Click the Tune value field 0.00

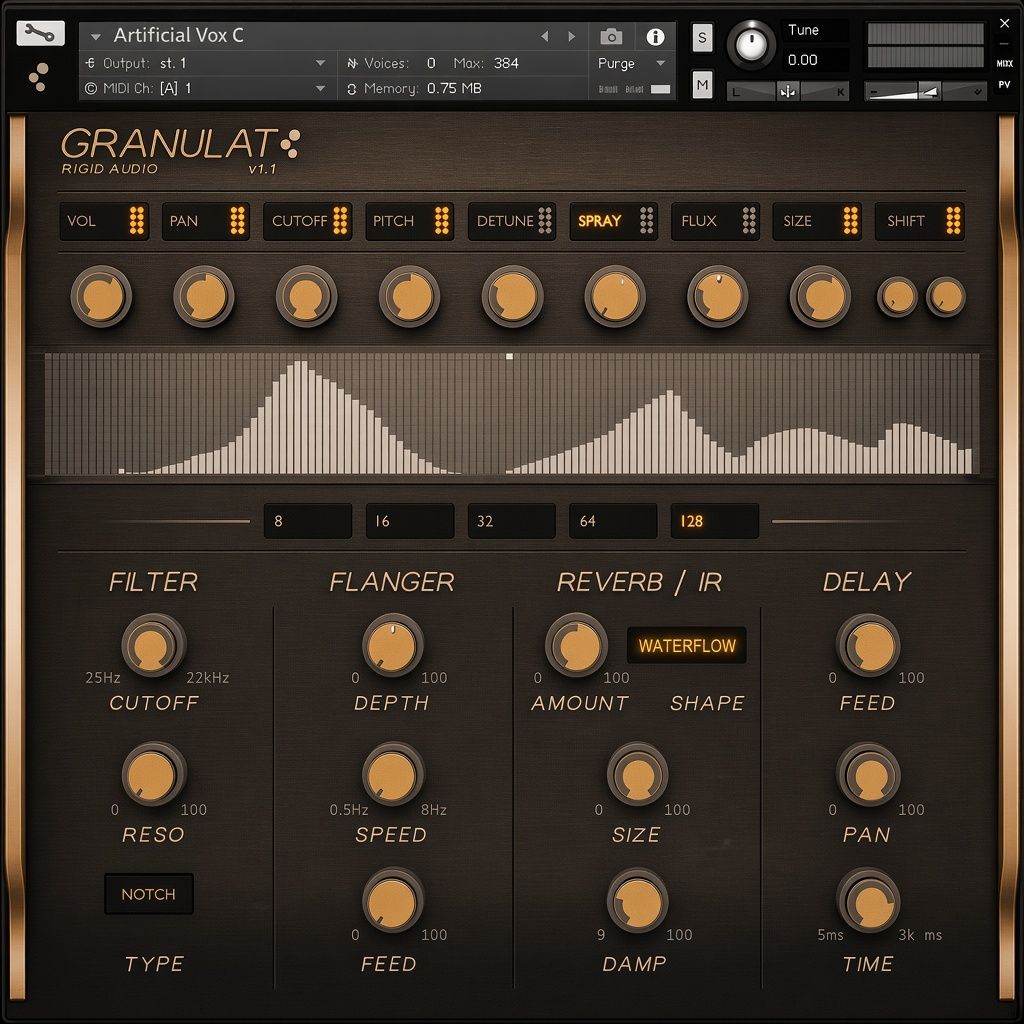tap(815, 60)
